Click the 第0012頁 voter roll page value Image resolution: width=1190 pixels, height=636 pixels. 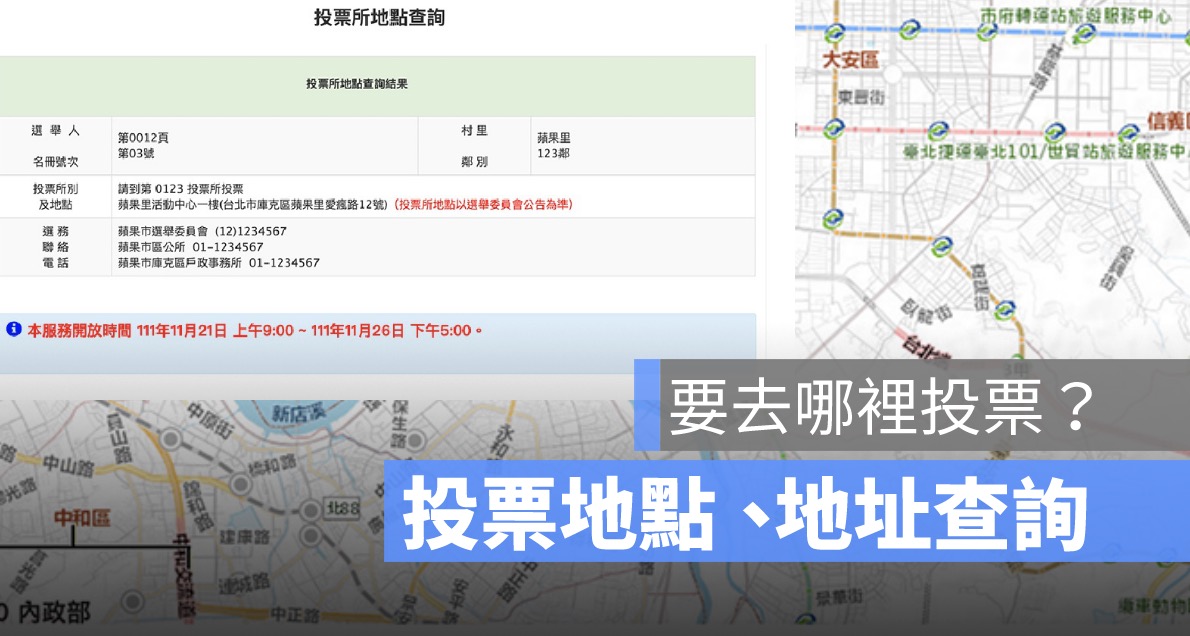[143, 137]
